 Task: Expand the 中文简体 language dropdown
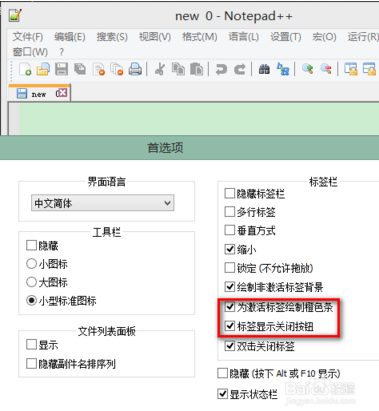pos(103,203)
